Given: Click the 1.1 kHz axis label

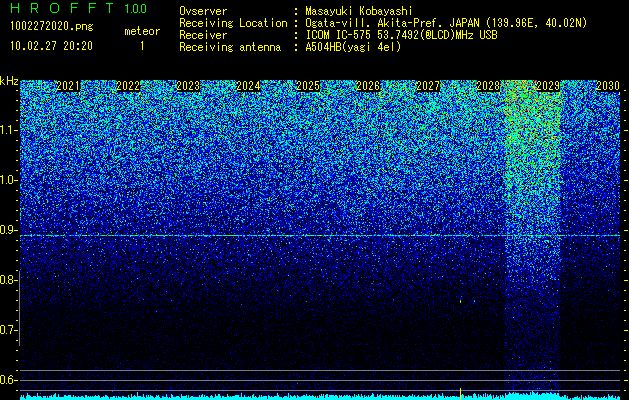Looking at the screenshot, I should [9, 130].
